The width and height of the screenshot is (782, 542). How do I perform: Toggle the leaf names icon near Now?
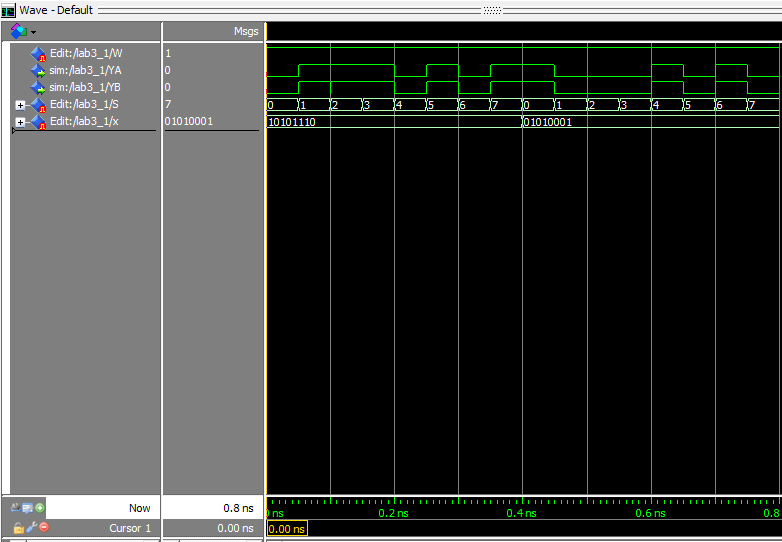(x=16, y=508)
